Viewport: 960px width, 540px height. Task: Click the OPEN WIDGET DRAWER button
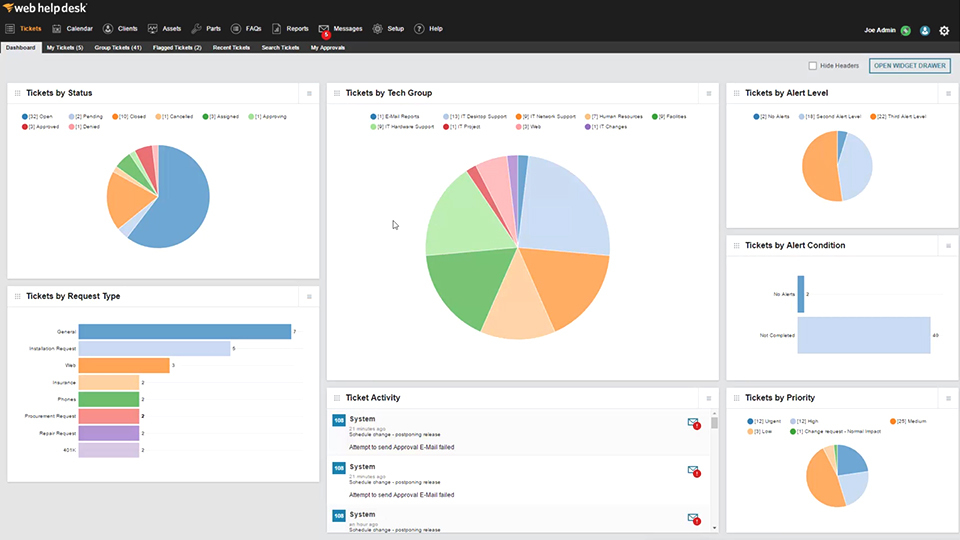tap(910, 66)
